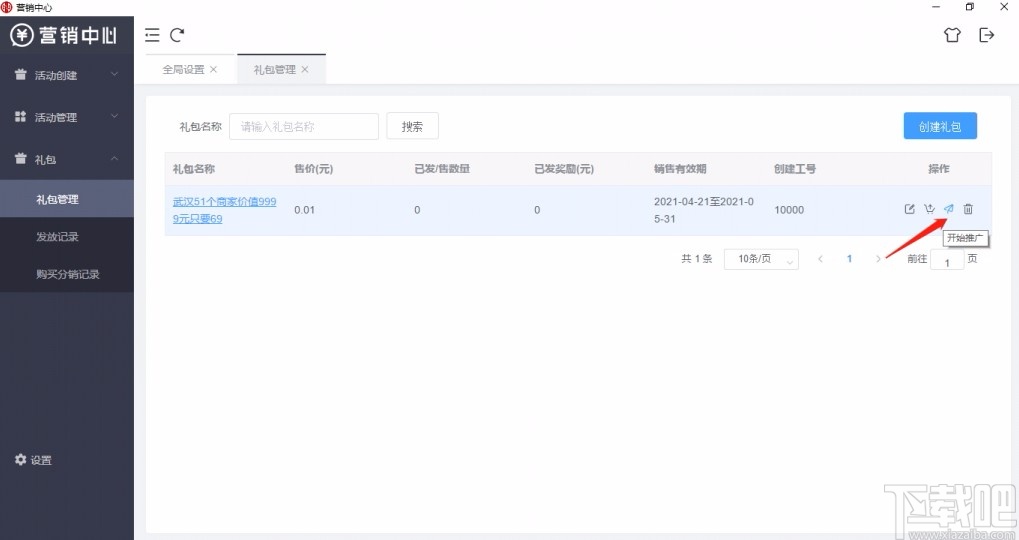
Task: Click the 活动管理 grid icon in the sidebar
Action: (x=21, y=116)
